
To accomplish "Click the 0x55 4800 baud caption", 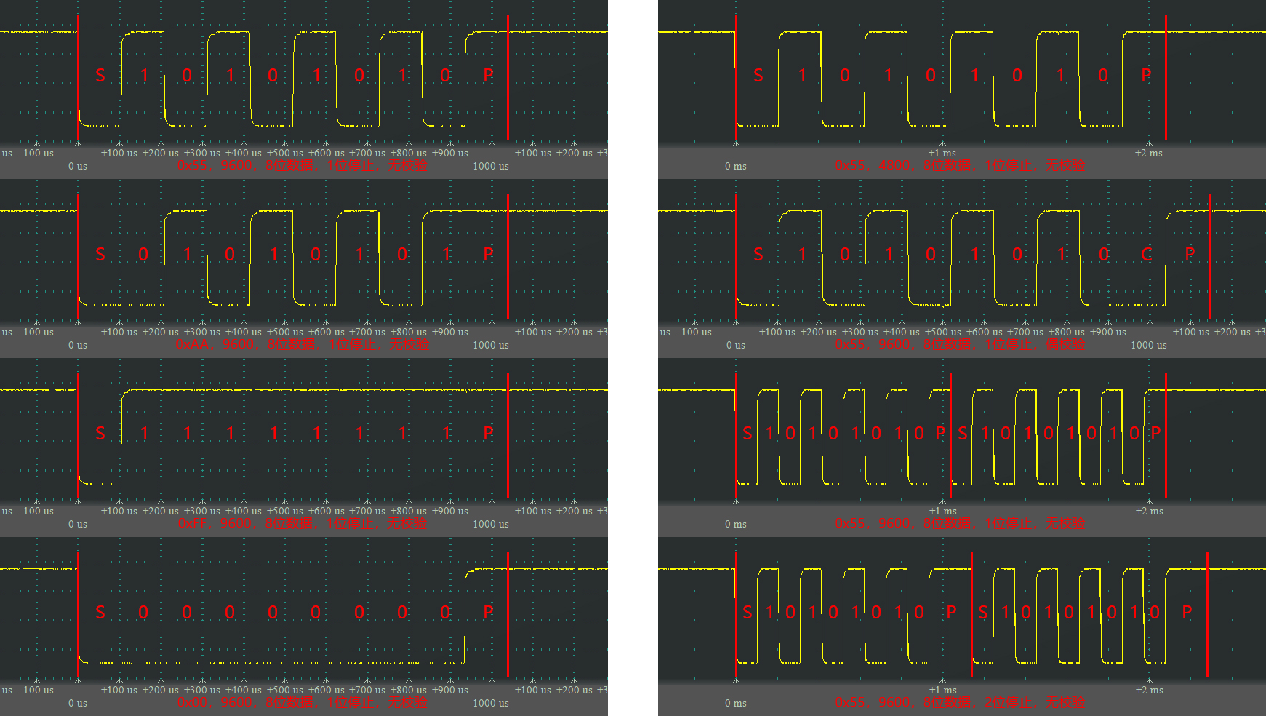I will [x=959, y=165].
